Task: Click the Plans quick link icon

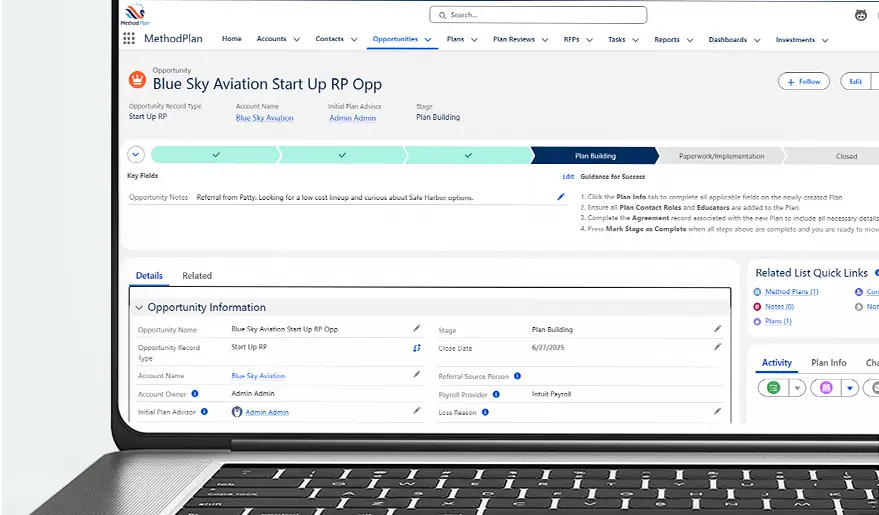Action: pyautogui.click(x=757, y=321)
